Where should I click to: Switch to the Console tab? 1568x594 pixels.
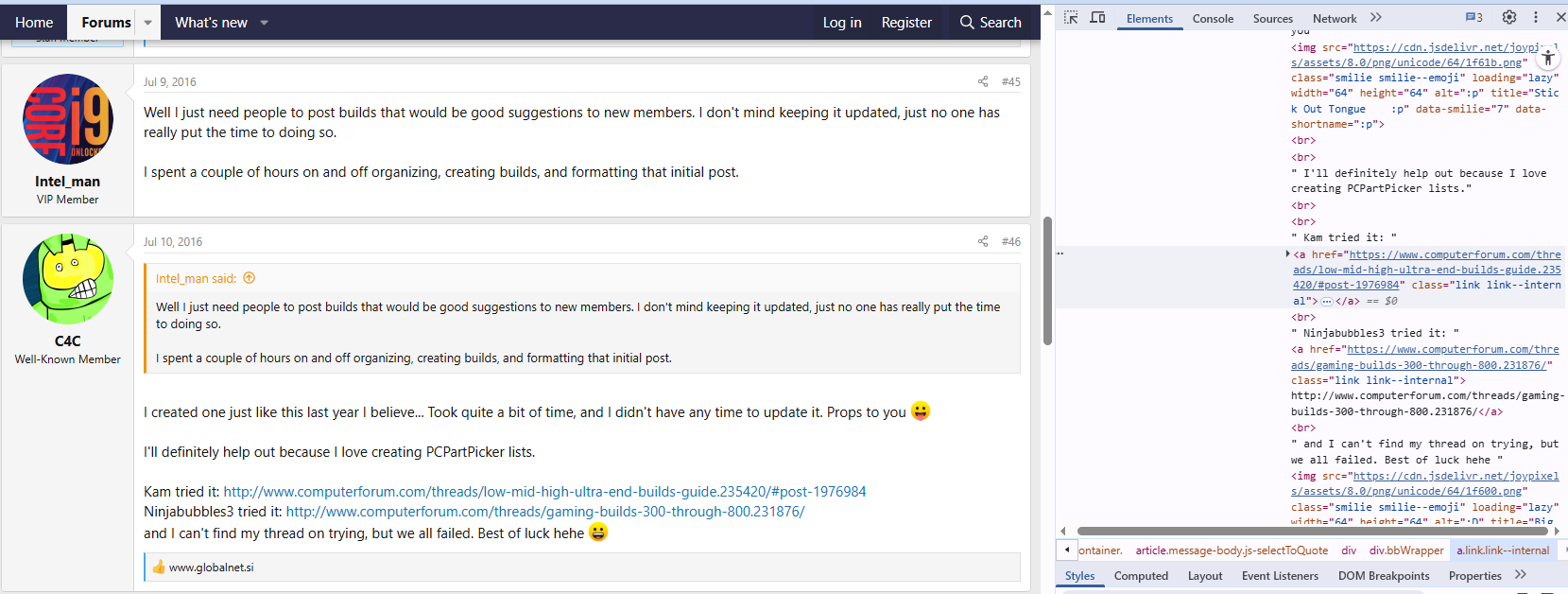coord(1213,19)
